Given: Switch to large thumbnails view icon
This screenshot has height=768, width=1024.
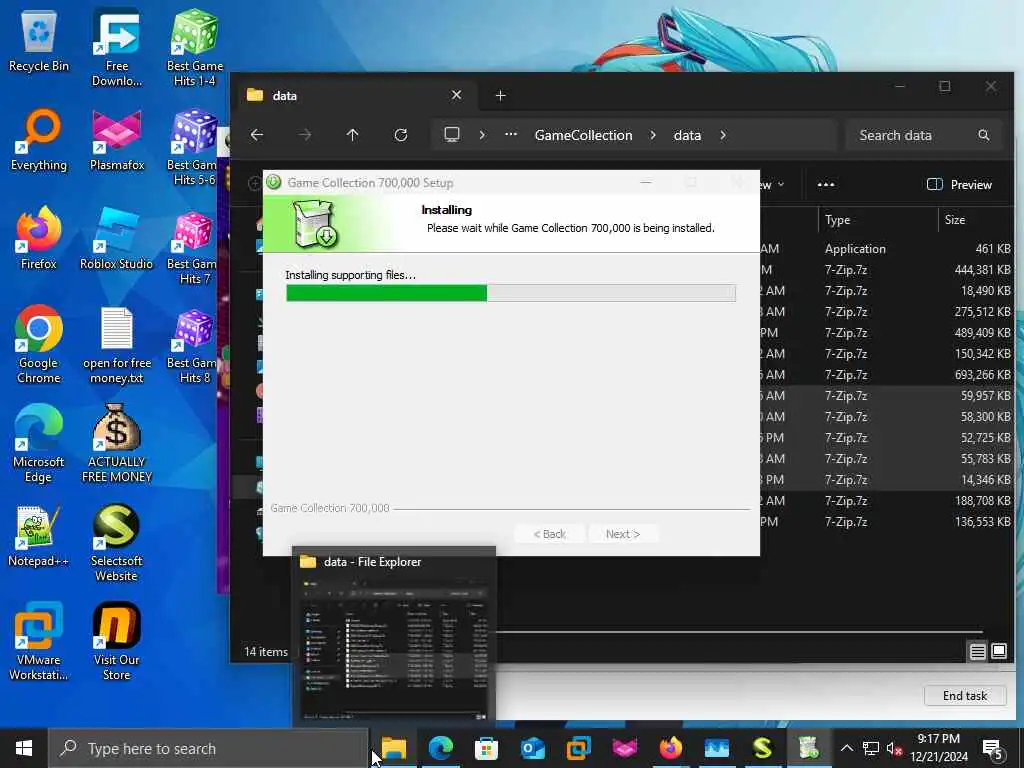Looking at the screenshot, I should 999,651.
